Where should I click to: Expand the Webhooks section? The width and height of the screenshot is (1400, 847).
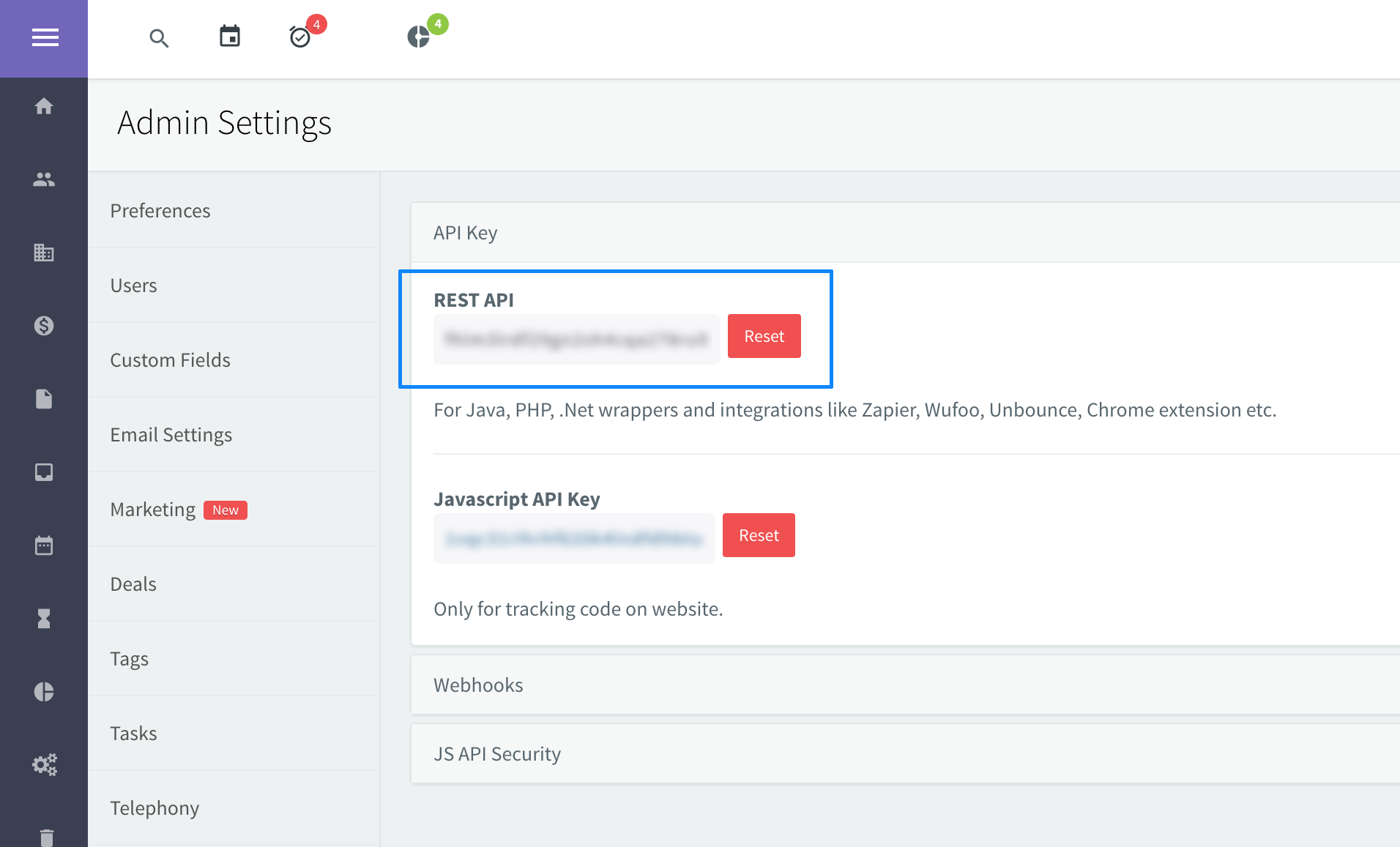[478, 685]
